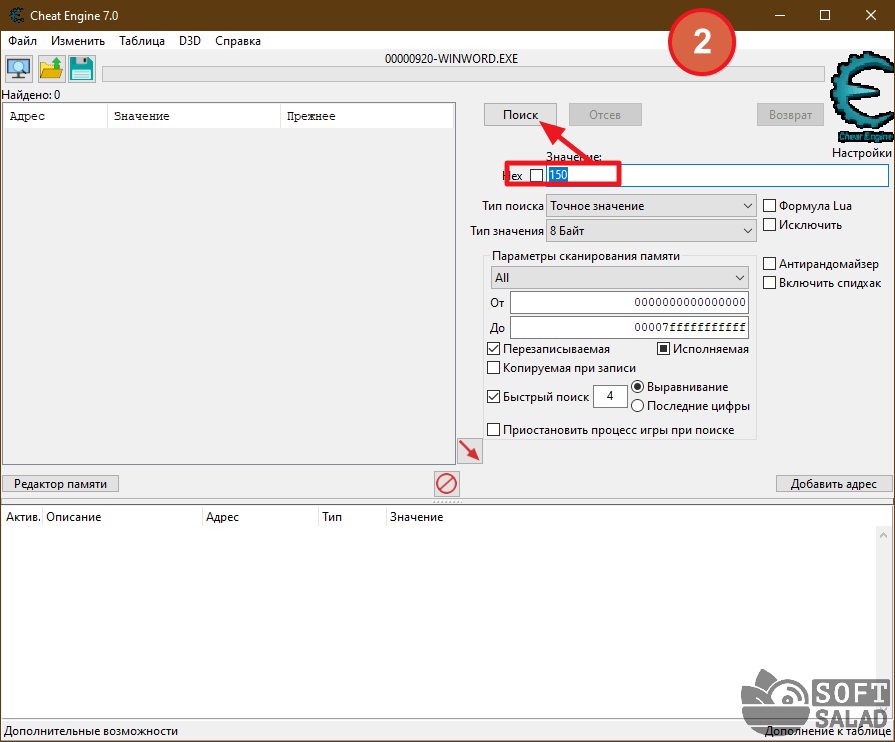Open the Таблица menu

coord(142,41)
